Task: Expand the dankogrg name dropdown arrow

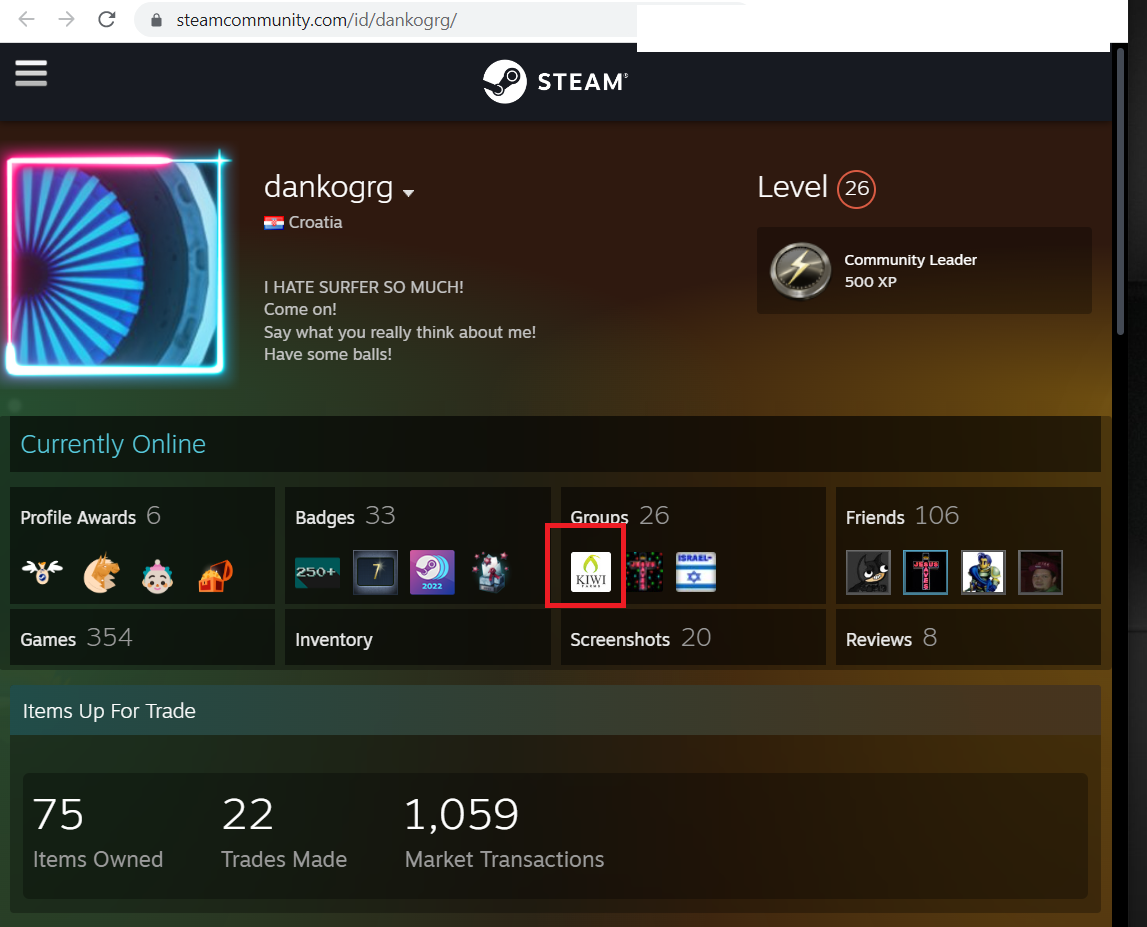Action: (408, 192)
